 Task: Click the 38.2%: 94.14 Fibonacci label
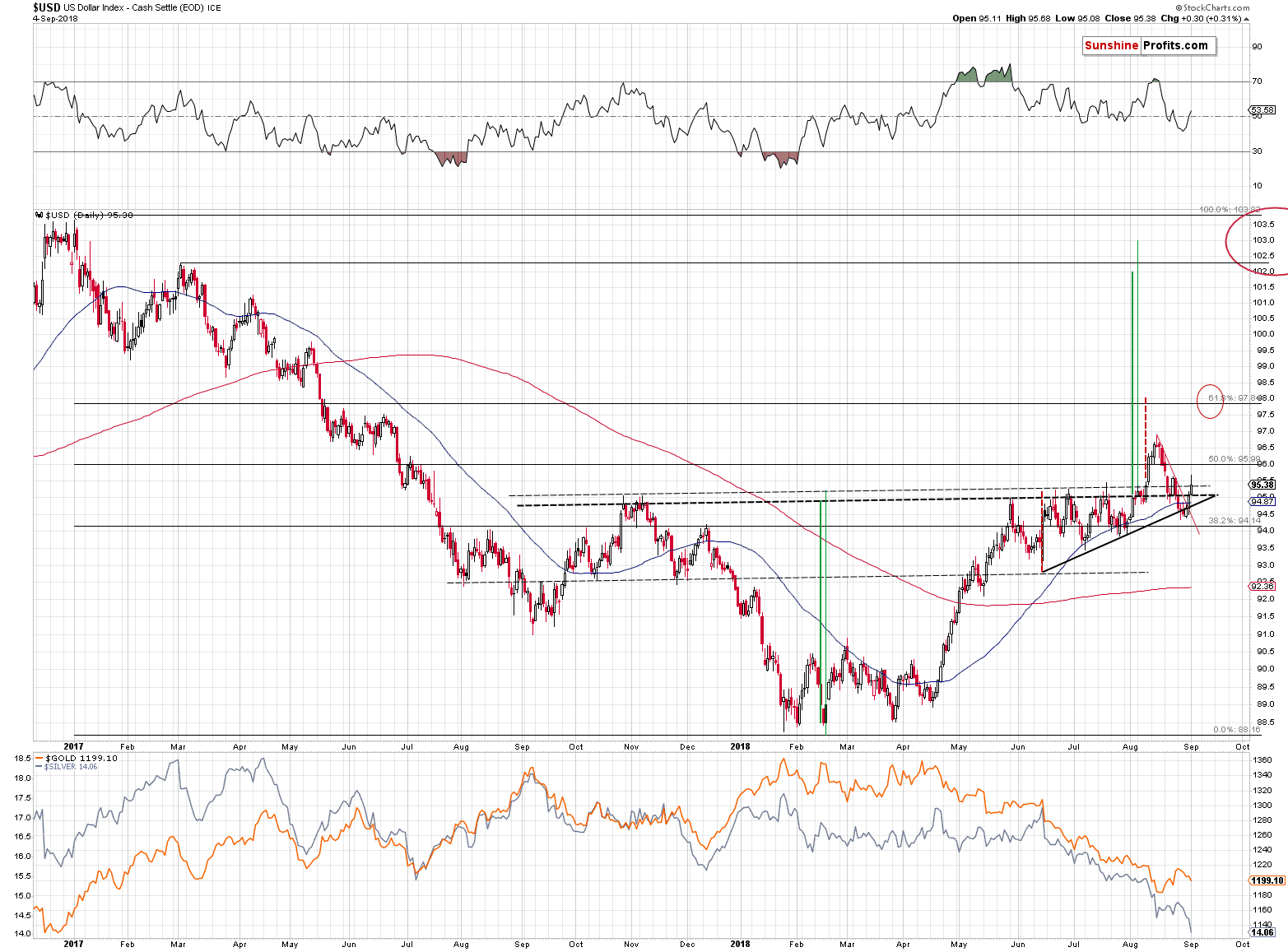tap(1235, 520)
